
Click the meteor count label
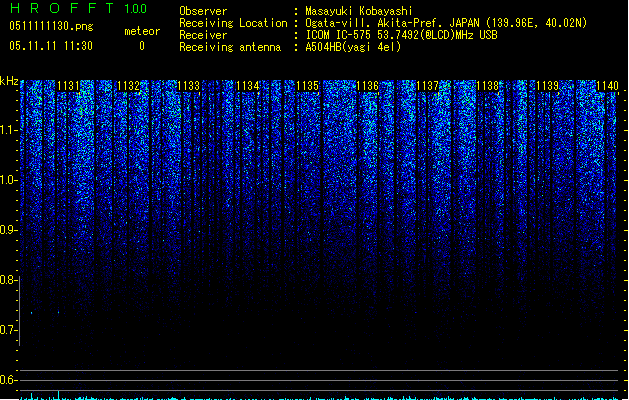tap(142, 31)
